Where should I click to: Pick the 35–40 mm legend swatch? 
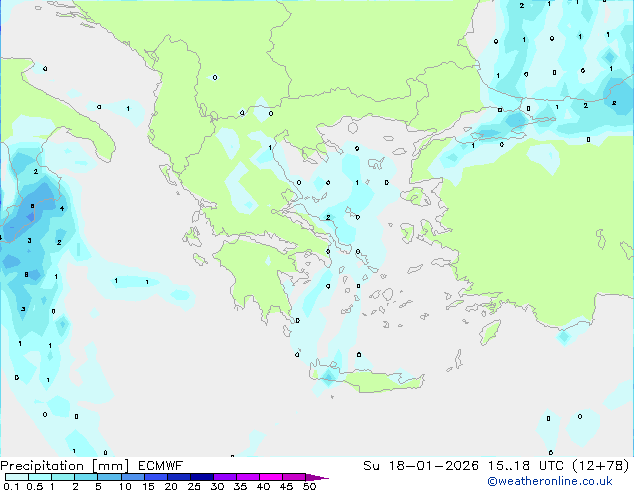(248, 477)
